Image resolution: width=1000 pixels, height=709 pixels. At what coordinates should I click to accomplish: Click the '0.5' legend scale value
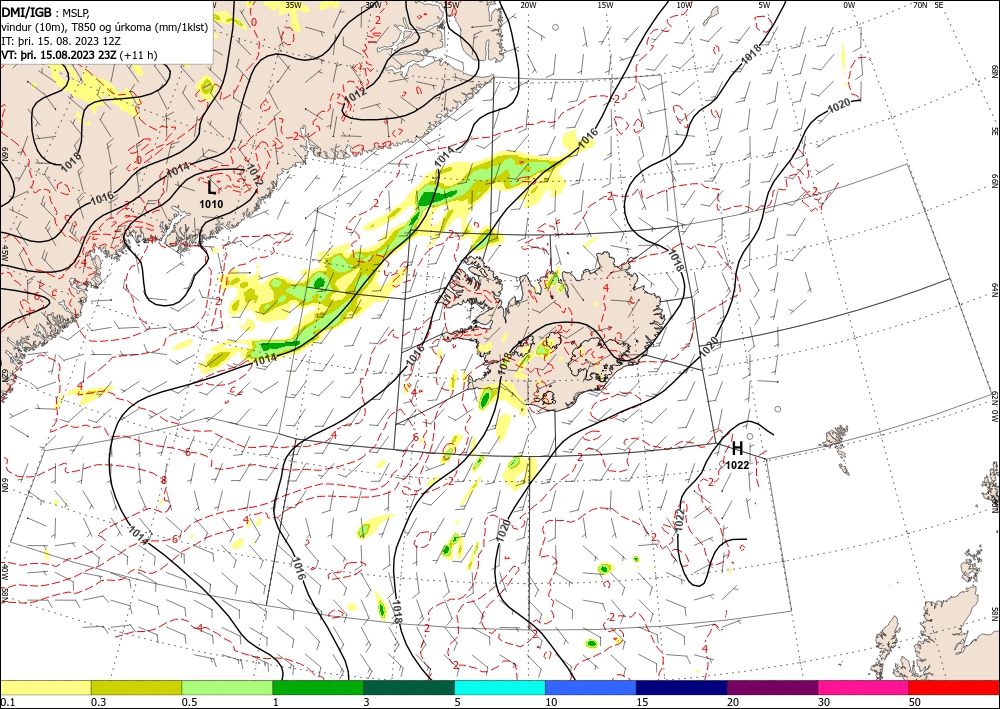pyautogui.click(x=189, y=702)
